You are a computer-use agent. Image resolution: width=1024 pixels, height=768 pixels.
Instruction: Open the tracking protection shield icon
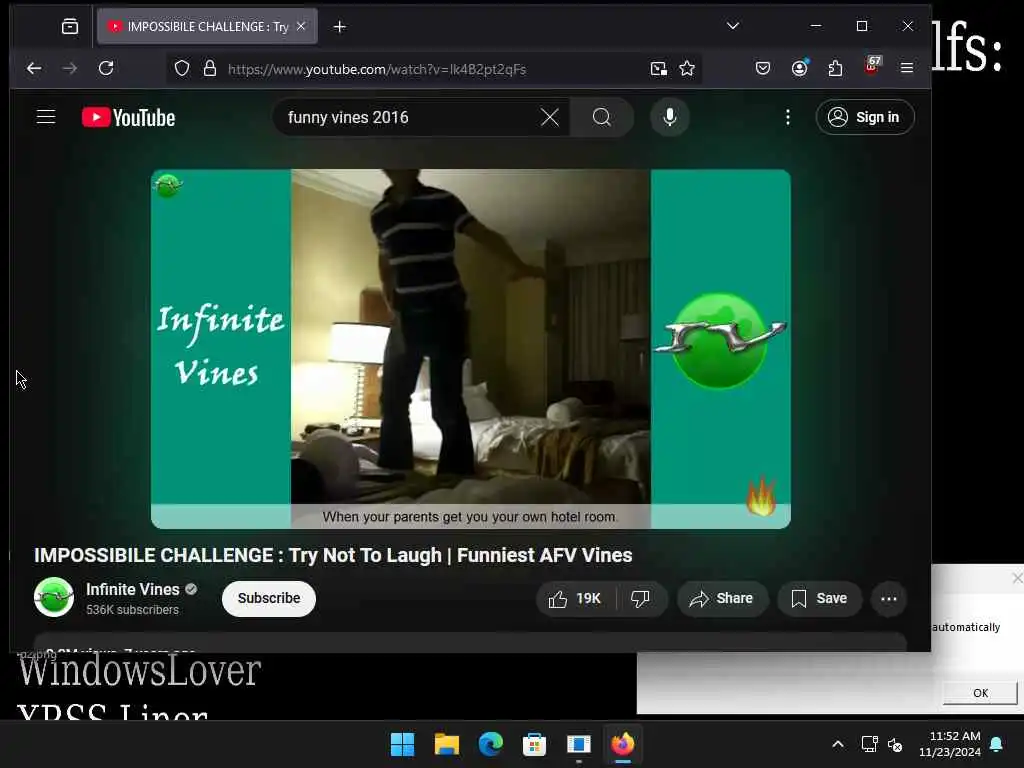(x=182, y=69)
